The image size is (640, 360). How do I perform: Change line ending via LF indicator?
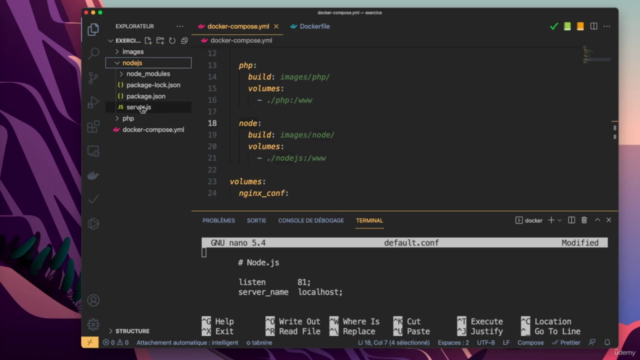[506, 342]
